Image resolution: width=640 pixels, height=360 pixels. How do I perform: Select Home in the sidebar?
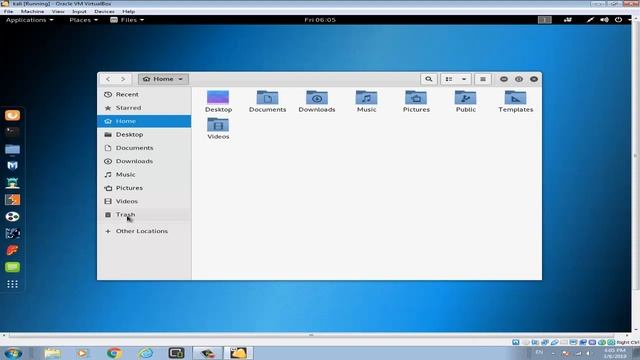pos(144,121)
